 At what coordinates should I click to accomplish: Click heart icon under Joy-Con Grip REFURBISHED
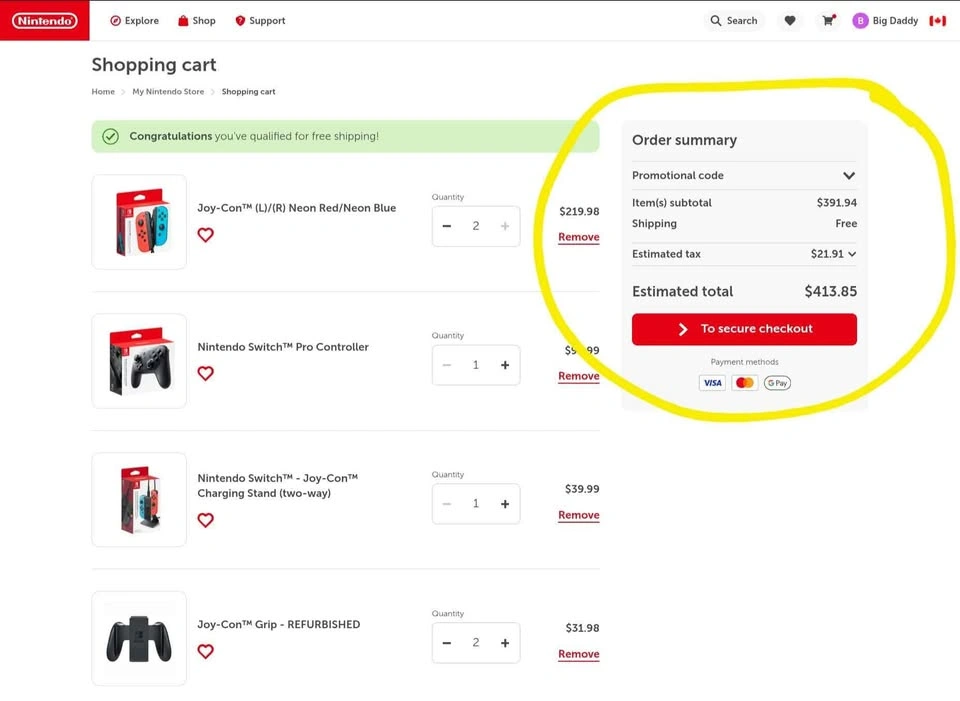(x=206, y=651)
